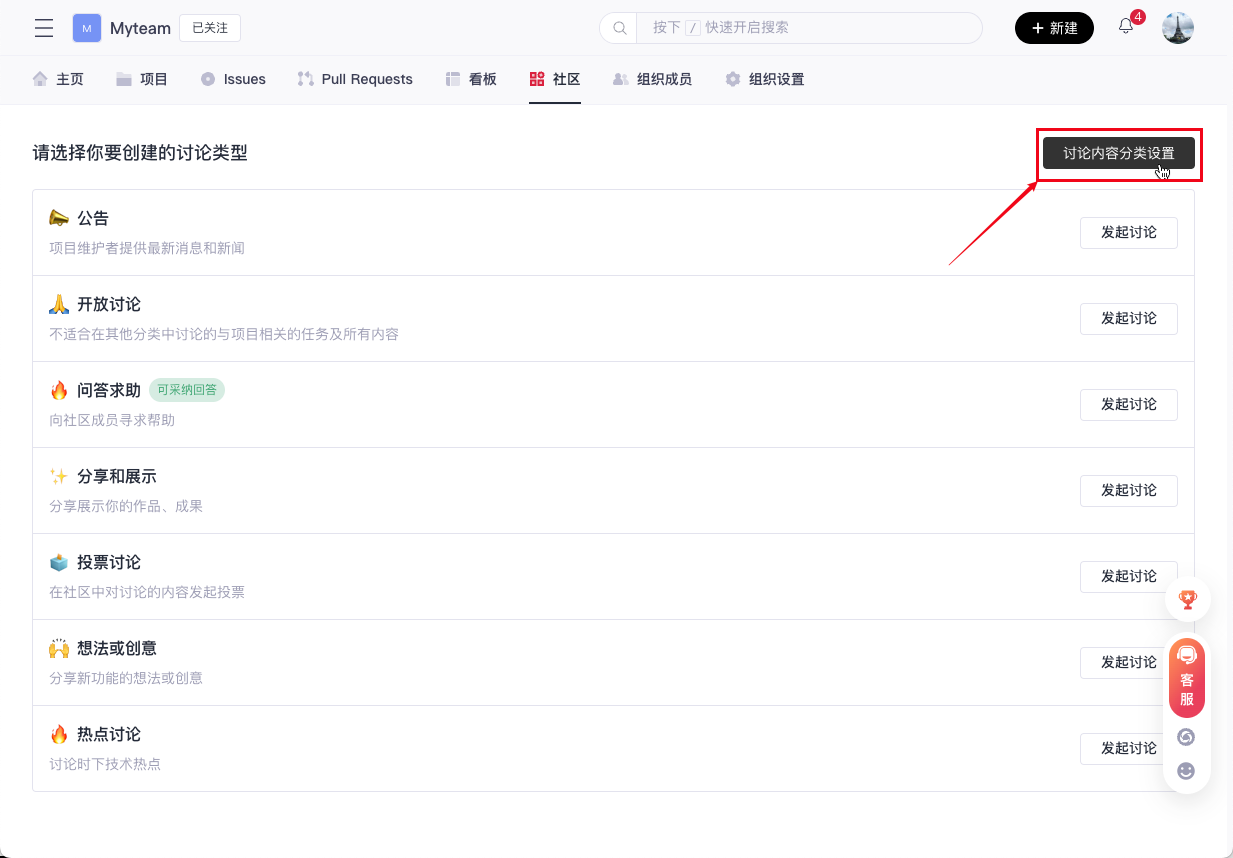Start a discussion in 问答求助 category
1233x858 pixels.
(1128, 404)
